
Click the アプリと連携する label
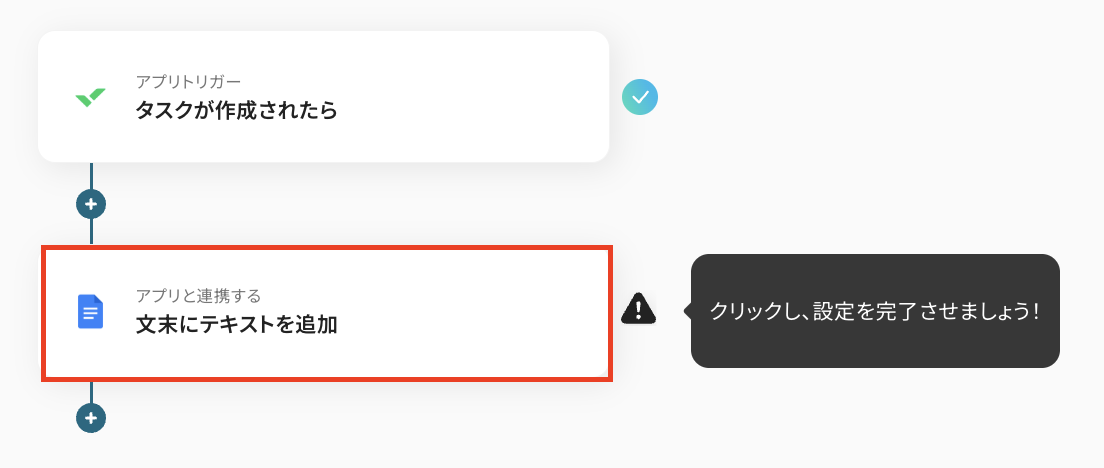click(198, 295)
